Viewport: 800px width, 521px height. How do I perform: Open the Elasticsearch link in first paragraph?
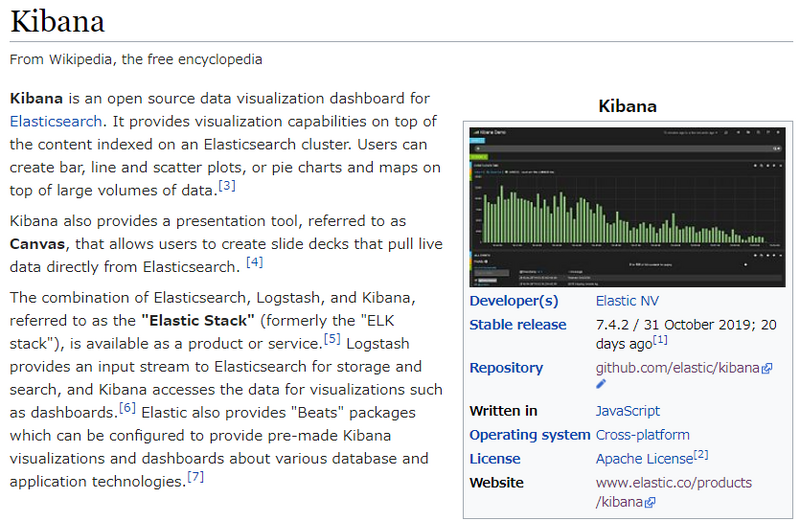(55, 121)
